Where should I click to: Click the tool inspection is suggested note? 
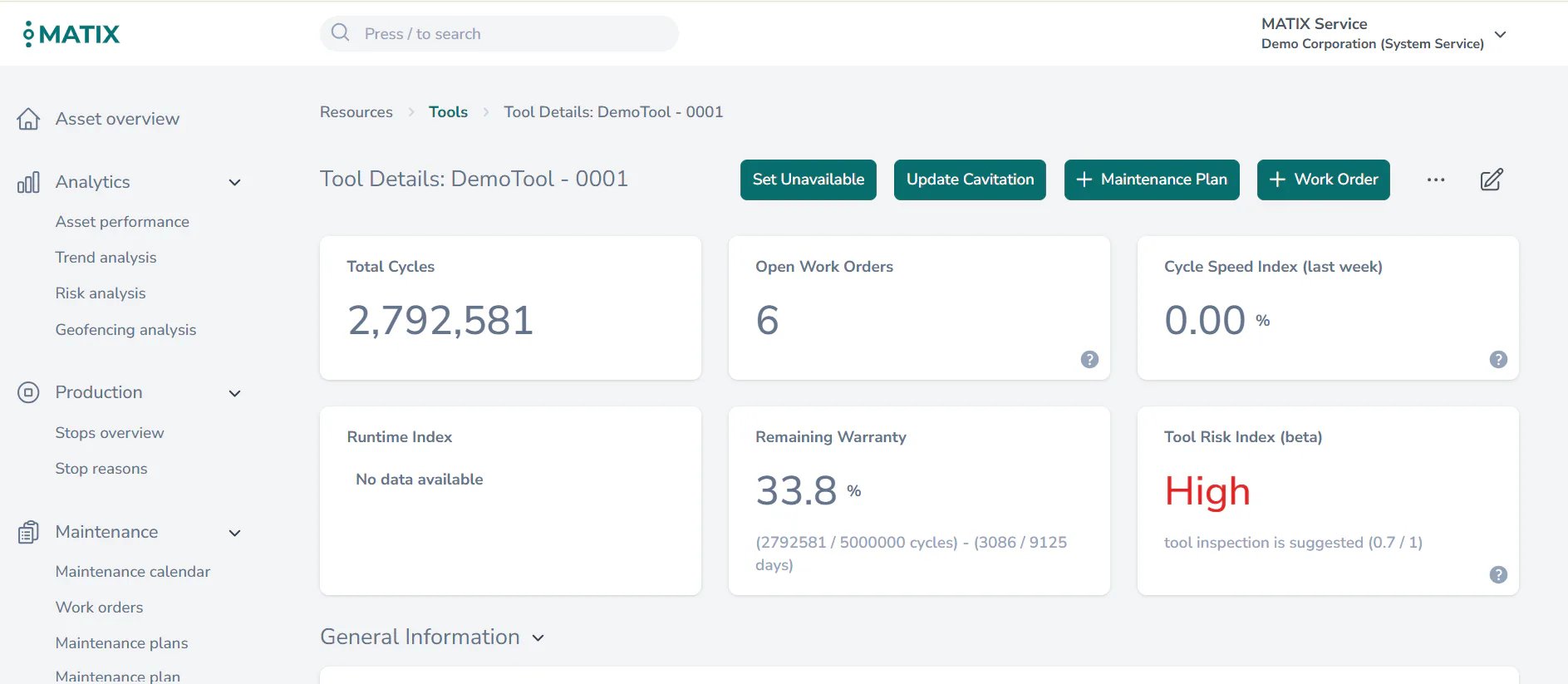click(x=1293, y=543)
